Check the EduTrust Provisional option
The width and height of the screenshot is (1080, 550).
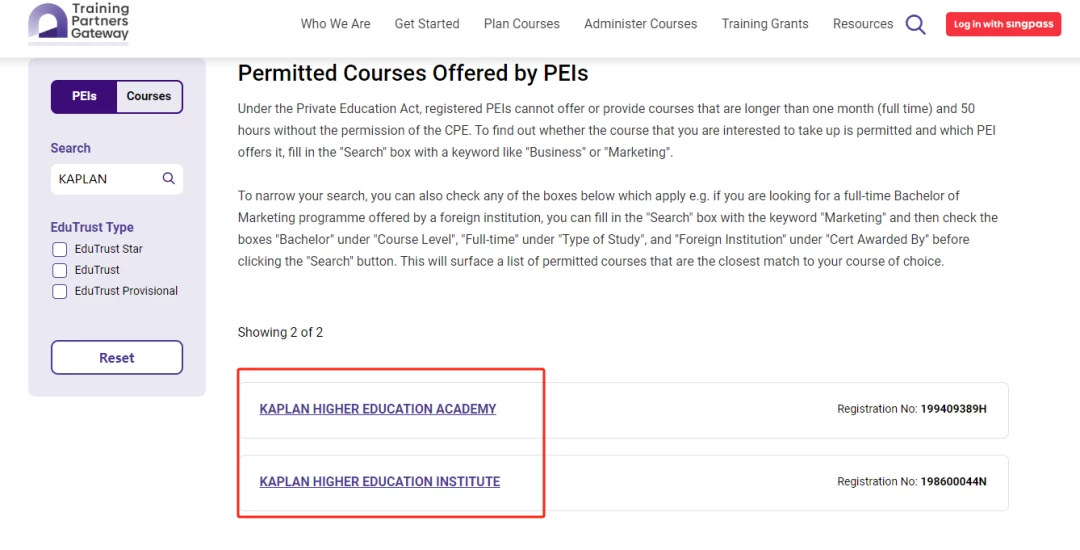(60, 291)
